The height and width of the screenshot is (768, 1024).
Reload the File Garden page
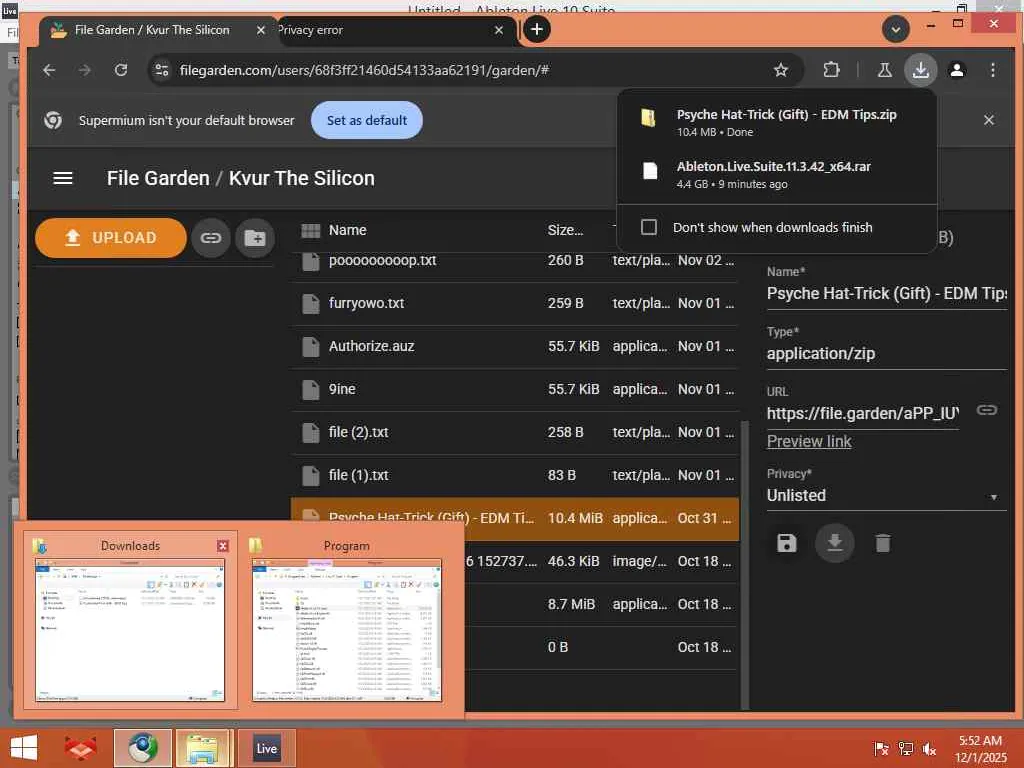(x=121, y=70)
